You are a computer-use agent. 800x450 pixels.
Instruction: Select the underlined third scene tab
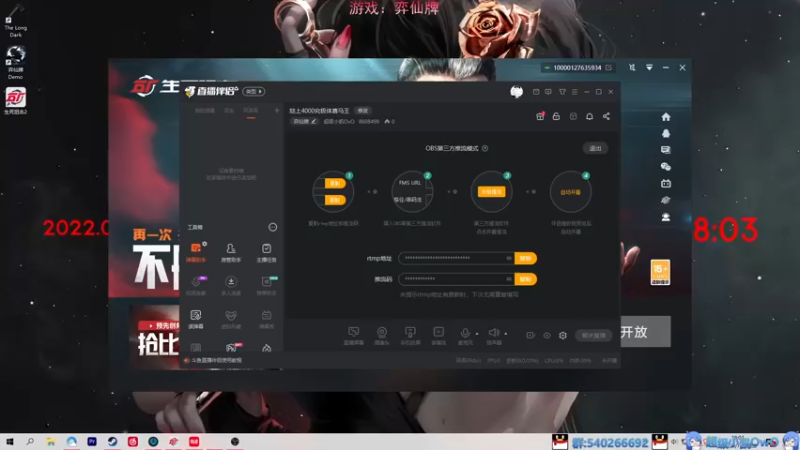pyautogui.click(x=251, y=111)
